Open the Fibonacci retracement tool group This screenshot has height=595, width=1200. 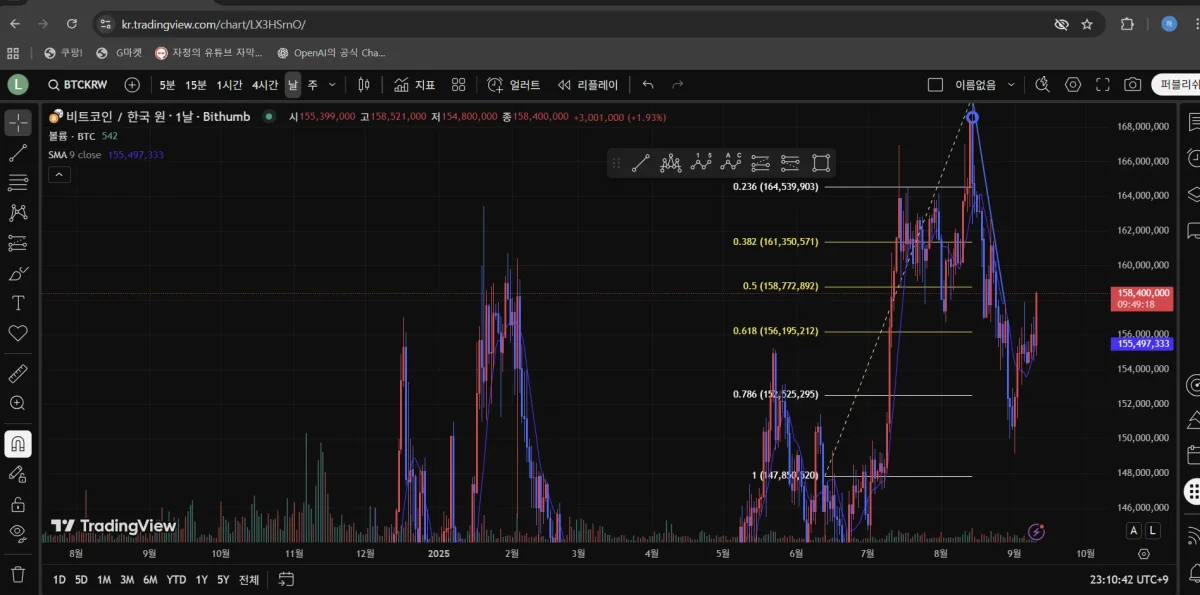pyautogui.click(x=18, y=183)
